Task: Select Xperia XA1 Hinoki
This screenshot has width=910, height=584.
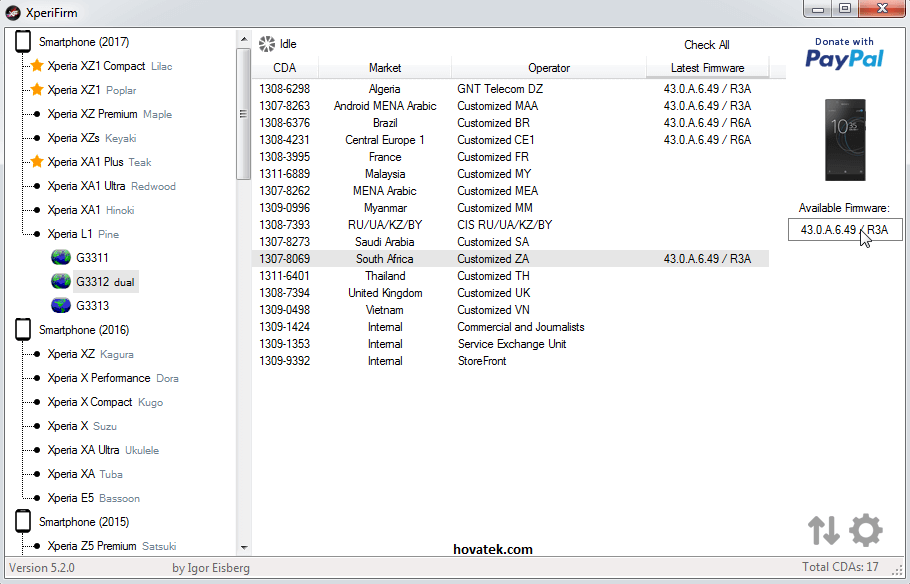Action: coord(91,210)
